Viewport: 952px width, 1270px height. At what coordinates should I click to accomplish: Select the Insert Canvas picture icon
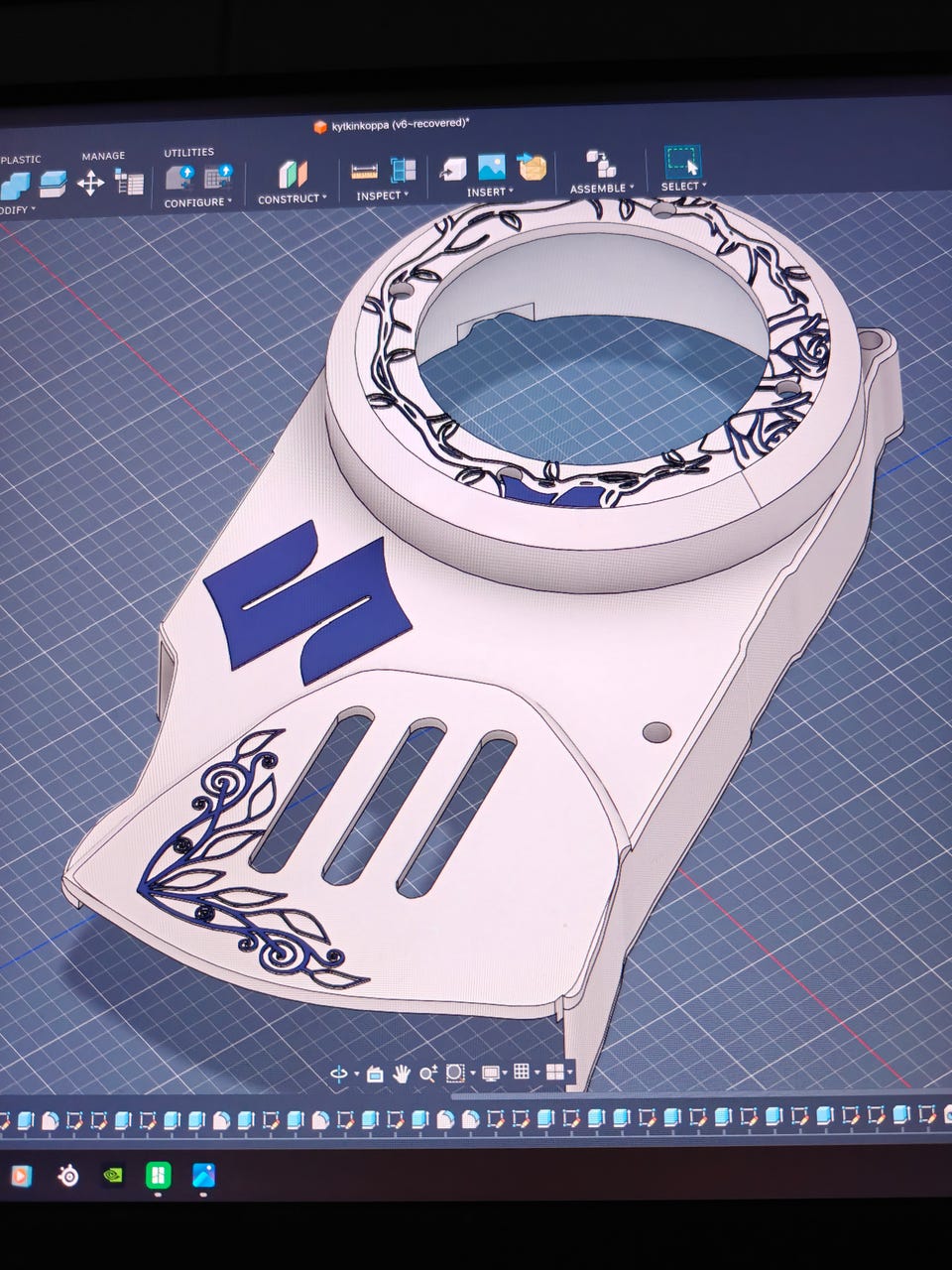pos(492,166)
